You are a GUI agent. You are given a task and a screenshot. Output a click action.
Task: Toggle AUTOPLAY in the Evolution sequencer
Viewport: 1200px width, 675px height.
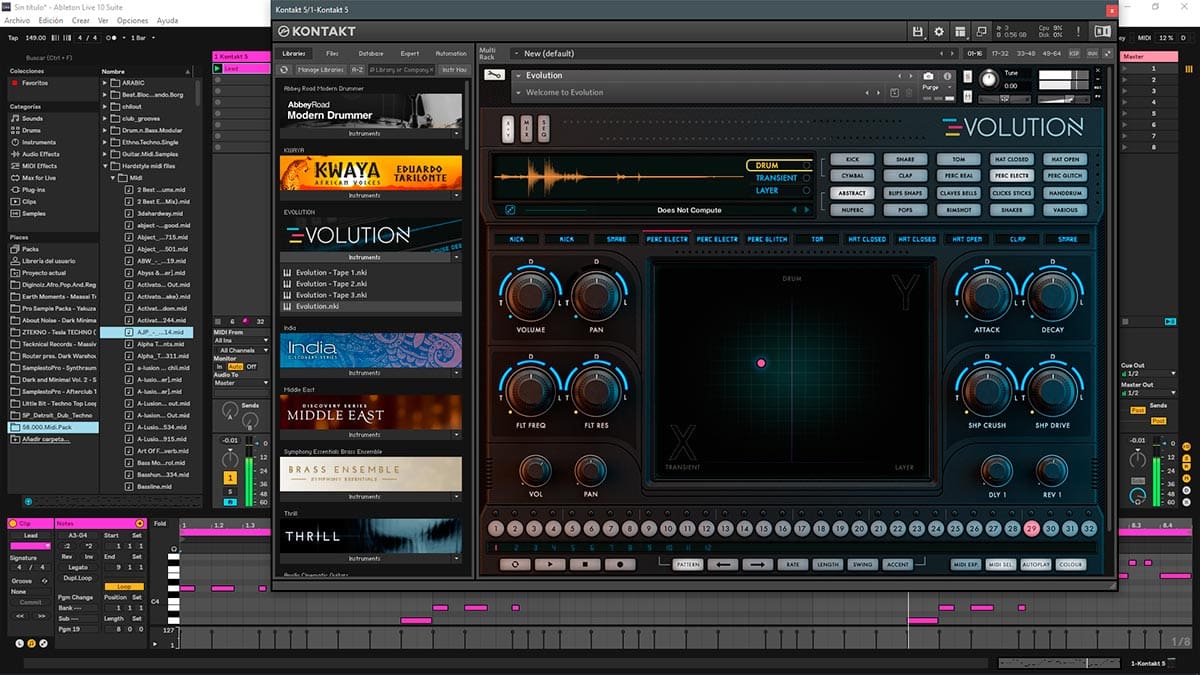1036,565
